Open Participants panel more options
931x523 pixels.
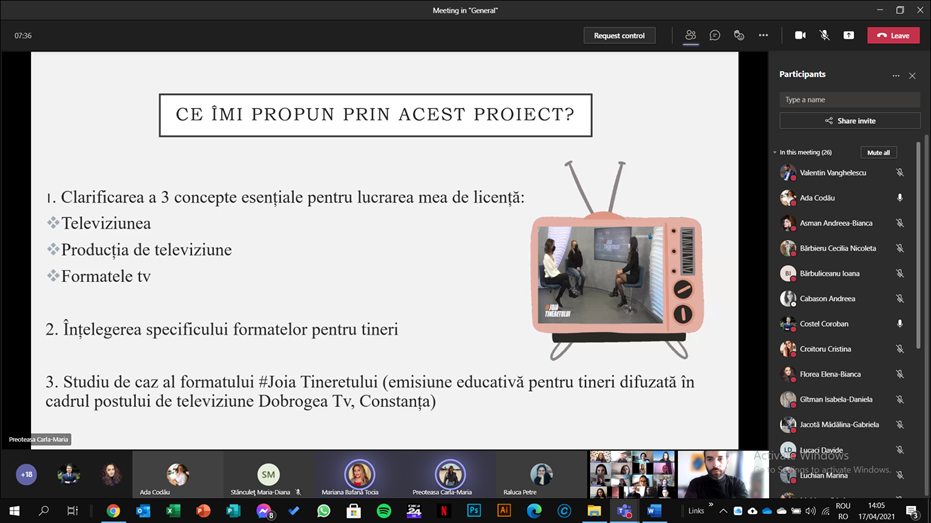click(896, 75)
